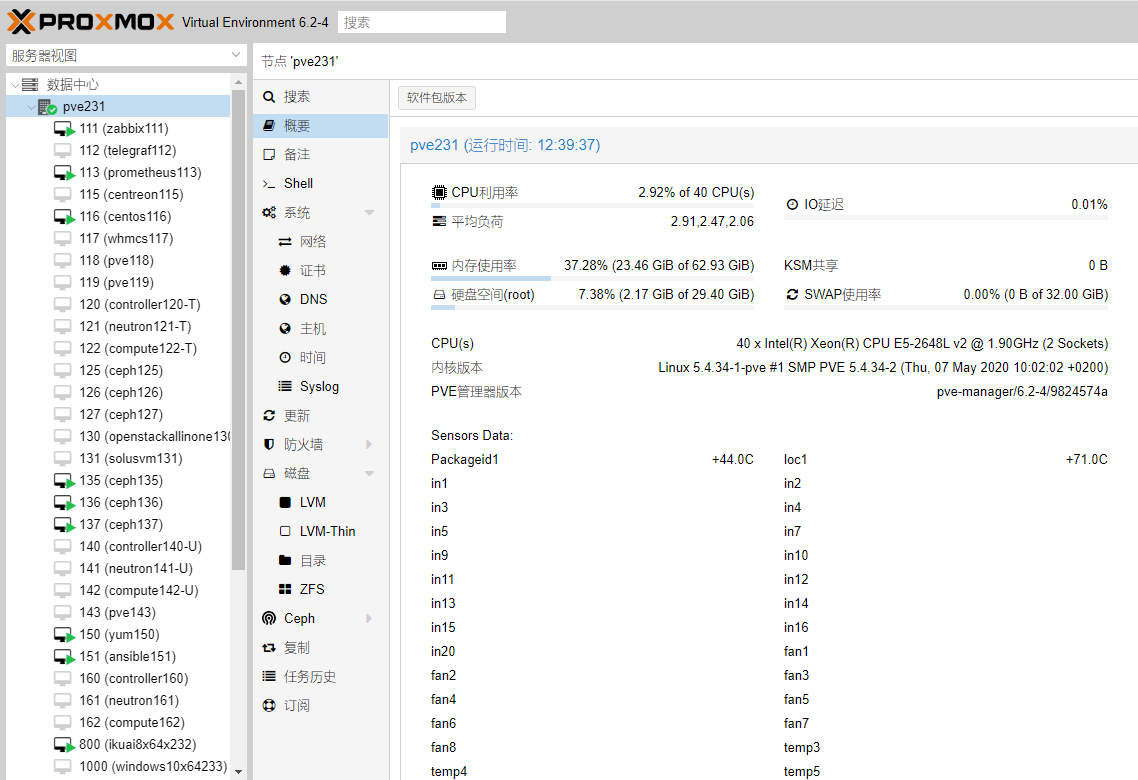Click the 复制 replication icon
Viewport: 1138px width, 780px height.
[269, 647]
